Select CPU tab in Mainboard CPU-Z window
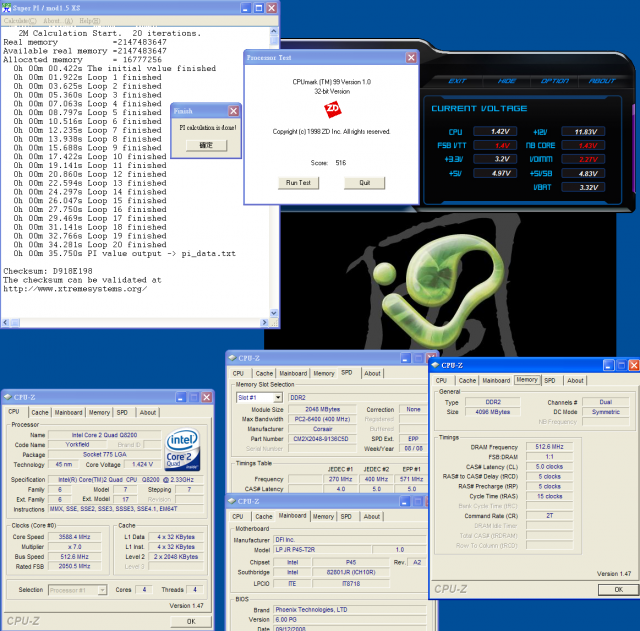The width and height of the screenshot is (640, 631). pyautogui.click(x=238, y=516)
